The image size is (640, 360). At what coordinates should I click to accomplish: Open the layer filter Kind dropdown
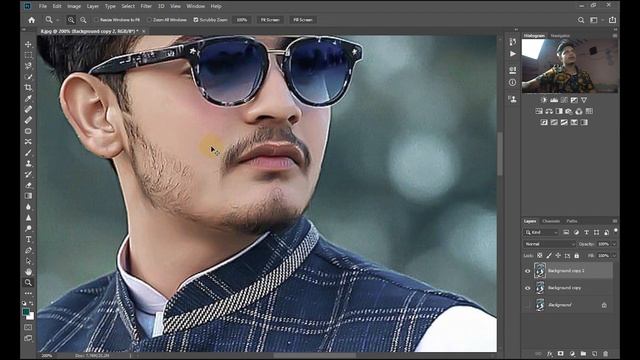pyautogui.click(x=541, y=232)
